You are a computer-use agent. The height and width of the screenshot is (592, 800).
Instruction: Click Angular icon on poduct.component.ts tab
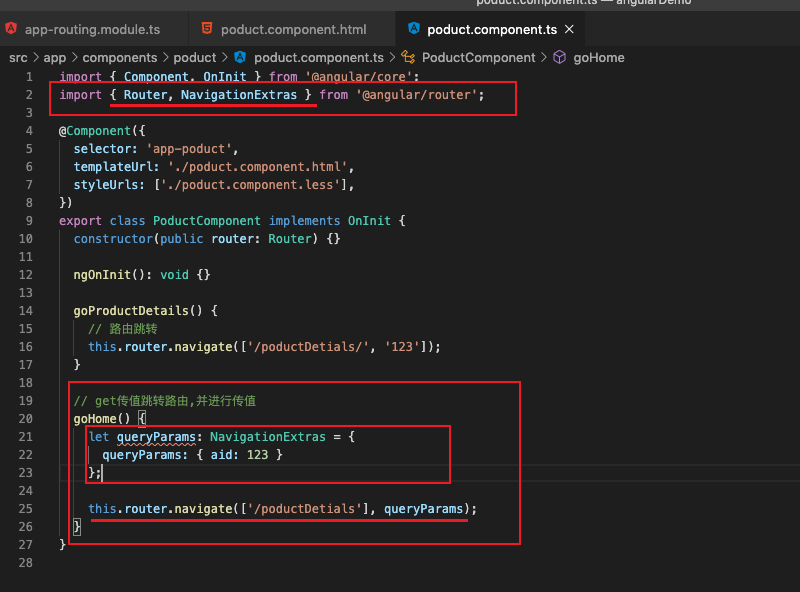414,29
